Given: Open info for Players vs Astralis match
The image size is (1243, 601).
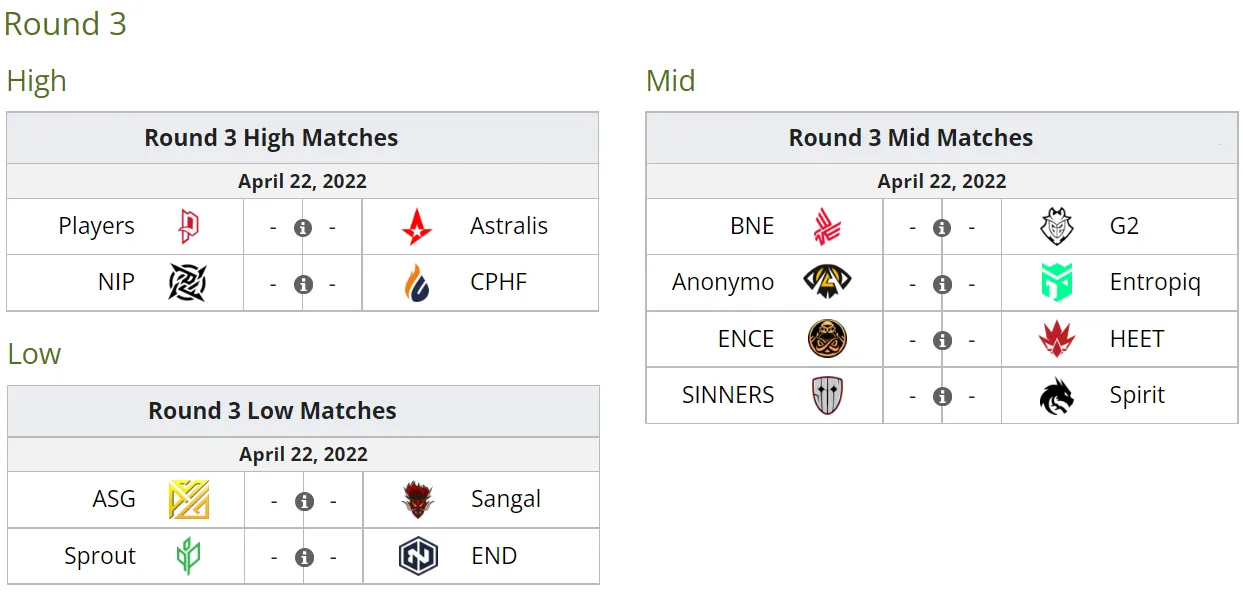Looking at the screenshot, I should pos(303,228).
